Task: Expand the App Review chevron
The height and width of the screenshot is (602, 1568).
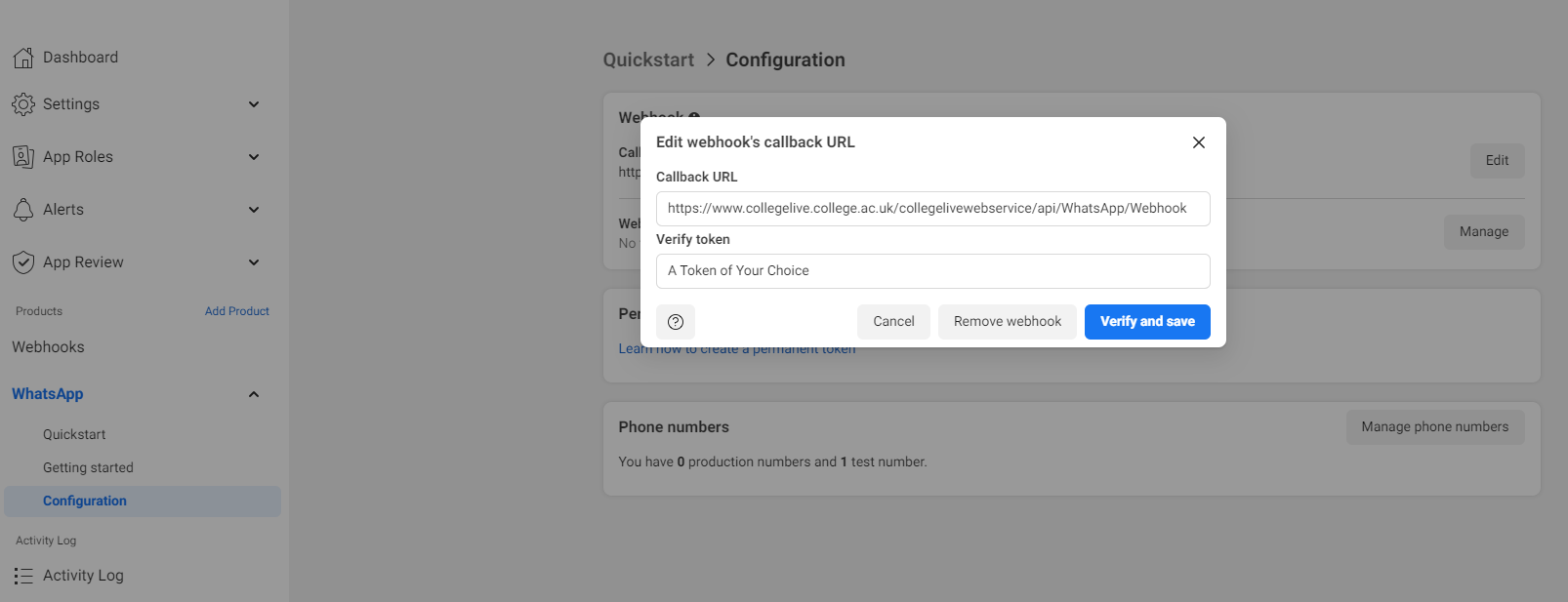Action: pyautogui.click(x=254, y=262)
